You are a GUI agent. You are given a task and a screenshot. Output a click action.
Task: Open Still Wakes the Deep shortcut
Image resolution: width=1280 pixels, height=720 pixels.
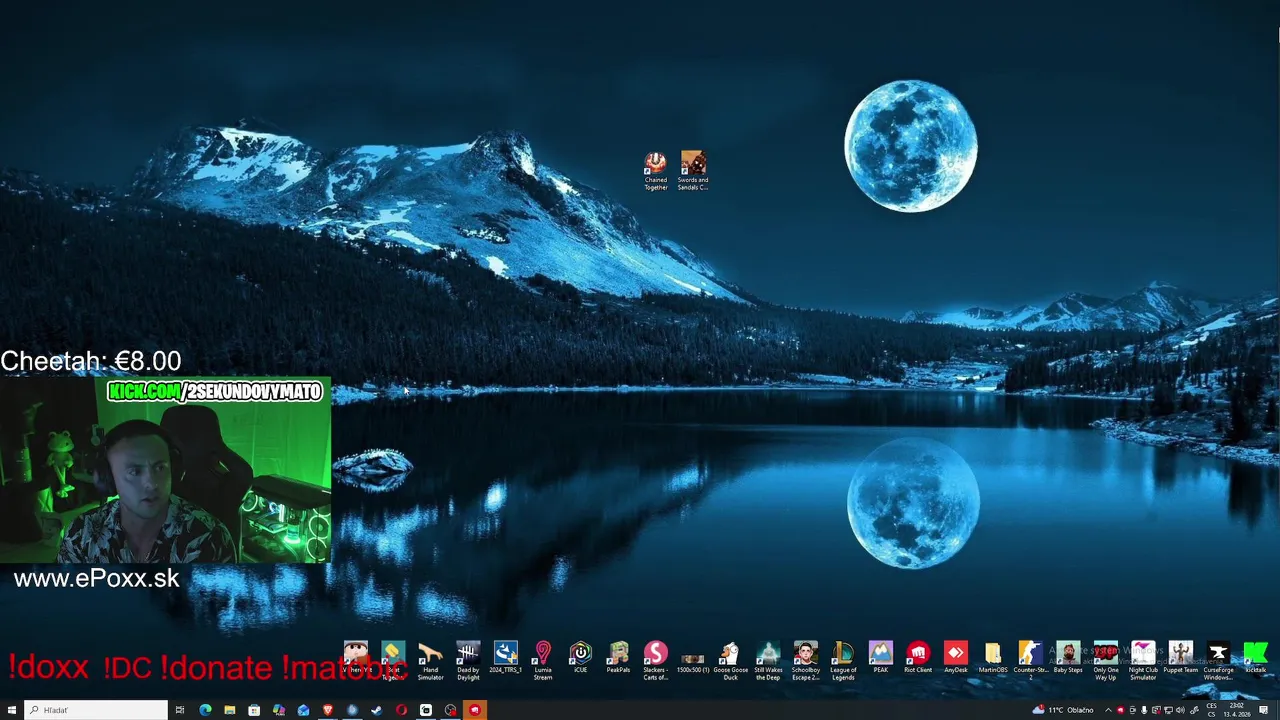[768, 662]
